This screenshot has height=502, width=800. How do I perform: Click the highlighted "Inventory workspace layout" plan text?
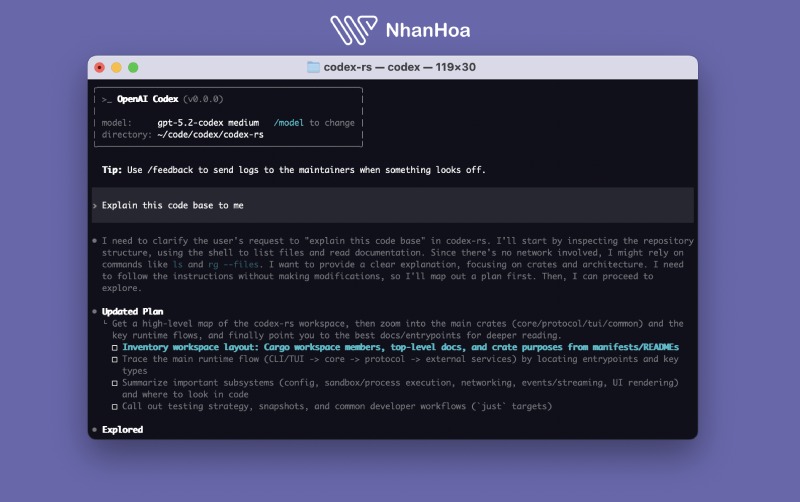[401, 347]
